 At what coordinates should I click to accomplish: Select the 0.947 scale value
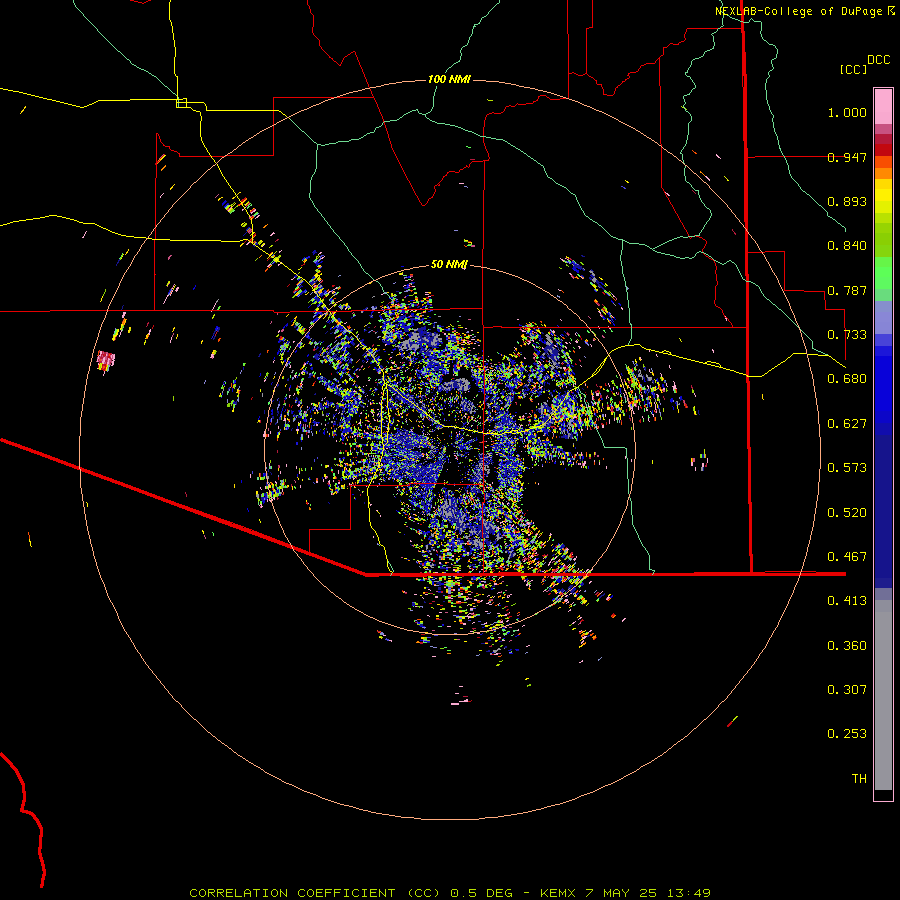tap(847, 157)
